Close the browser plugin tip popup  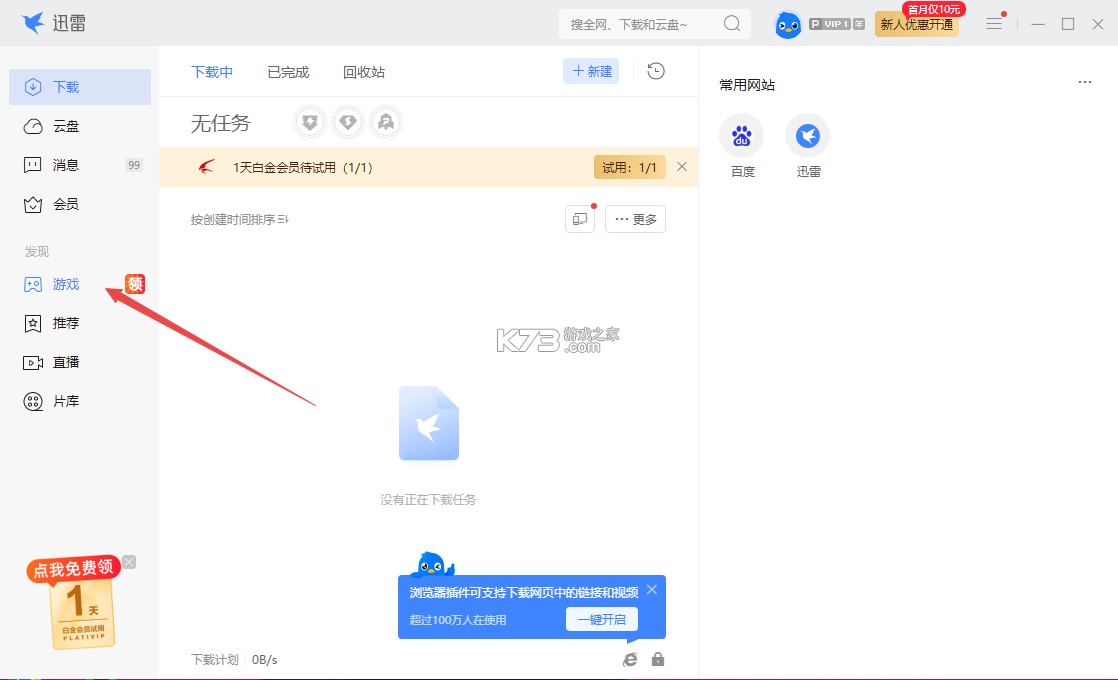coord(652,589)
